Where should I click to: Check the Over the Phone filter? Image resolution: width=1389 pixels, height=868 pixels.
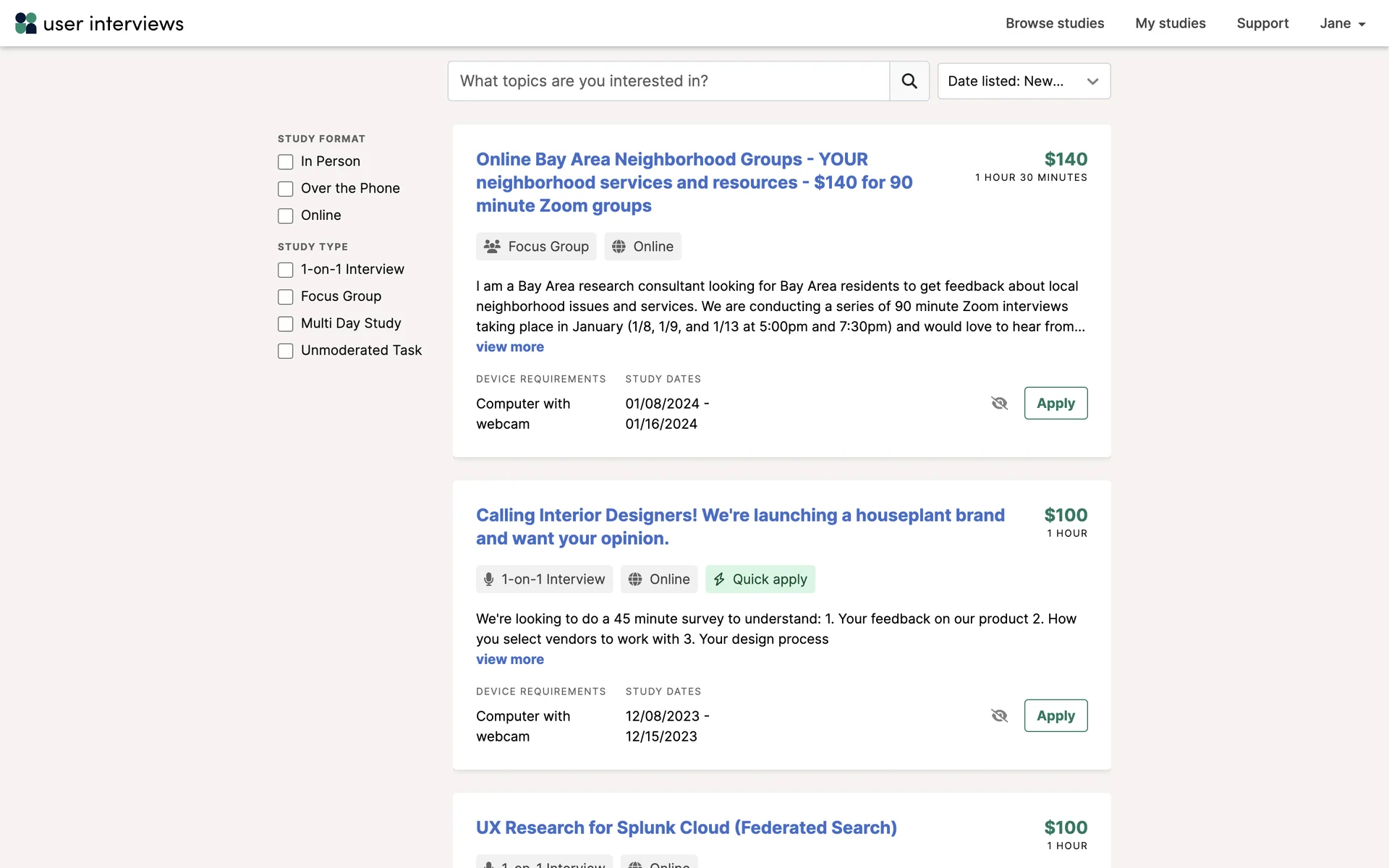click(x=286, y=189)
